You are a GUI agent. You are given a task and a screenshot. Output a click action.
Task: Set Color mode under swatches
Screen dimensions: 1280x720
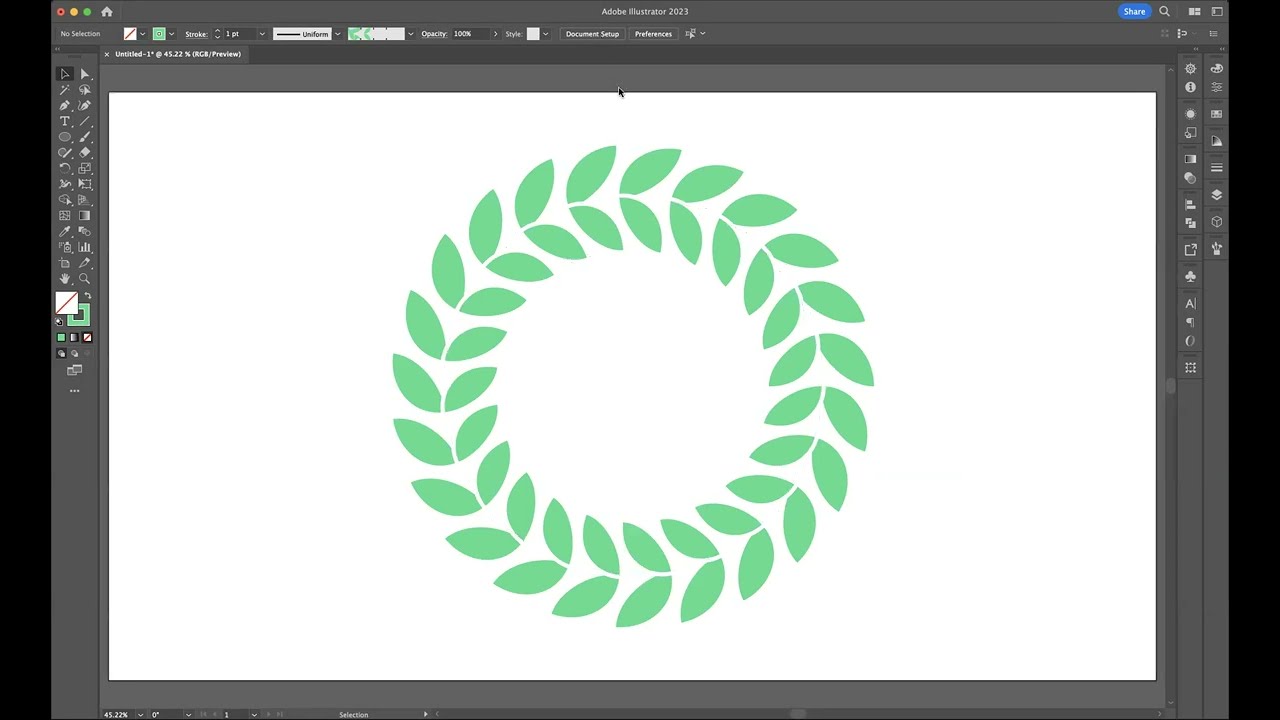(61, 338)
